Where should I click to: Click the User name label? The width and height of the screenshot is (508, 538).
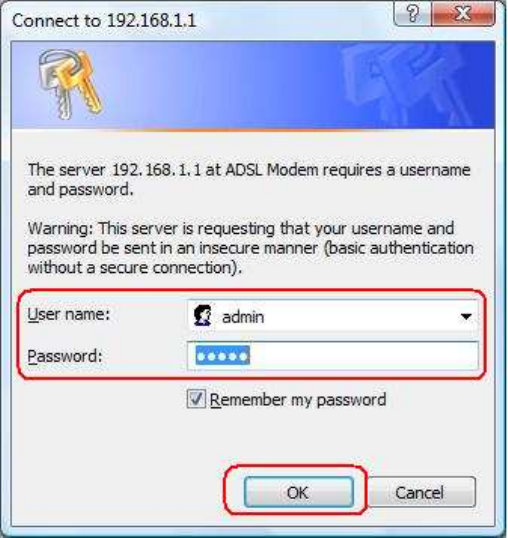point(69,314)
